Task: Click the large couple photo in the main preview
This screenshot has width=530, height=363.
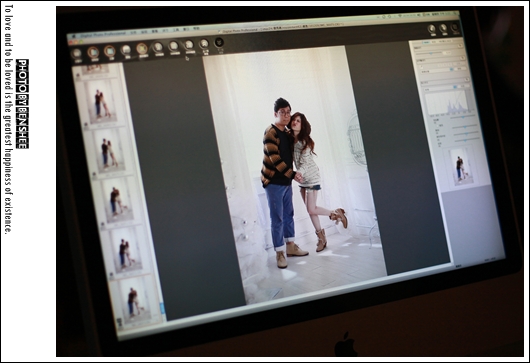Action: (x=294, y=174)
